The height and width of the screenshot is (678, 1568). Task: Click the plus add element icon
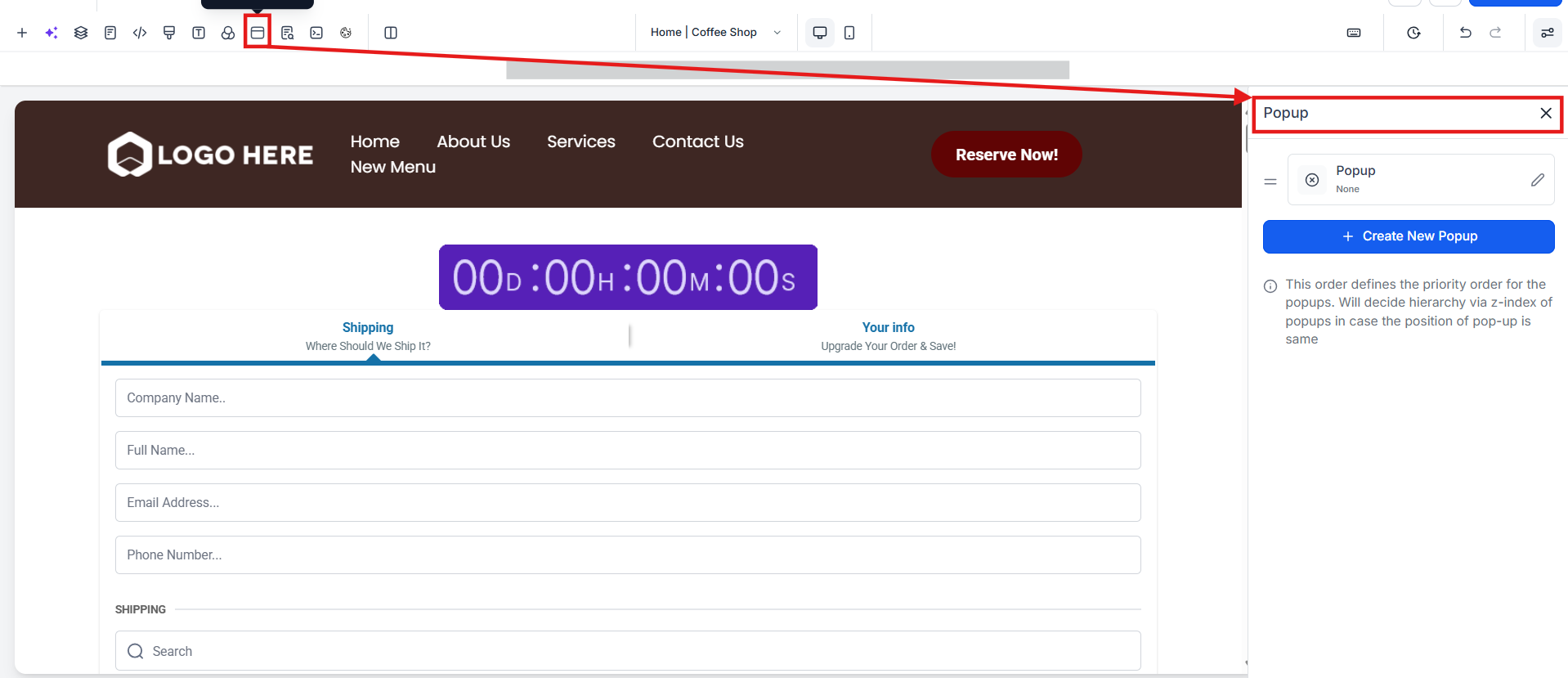point(22,33)
